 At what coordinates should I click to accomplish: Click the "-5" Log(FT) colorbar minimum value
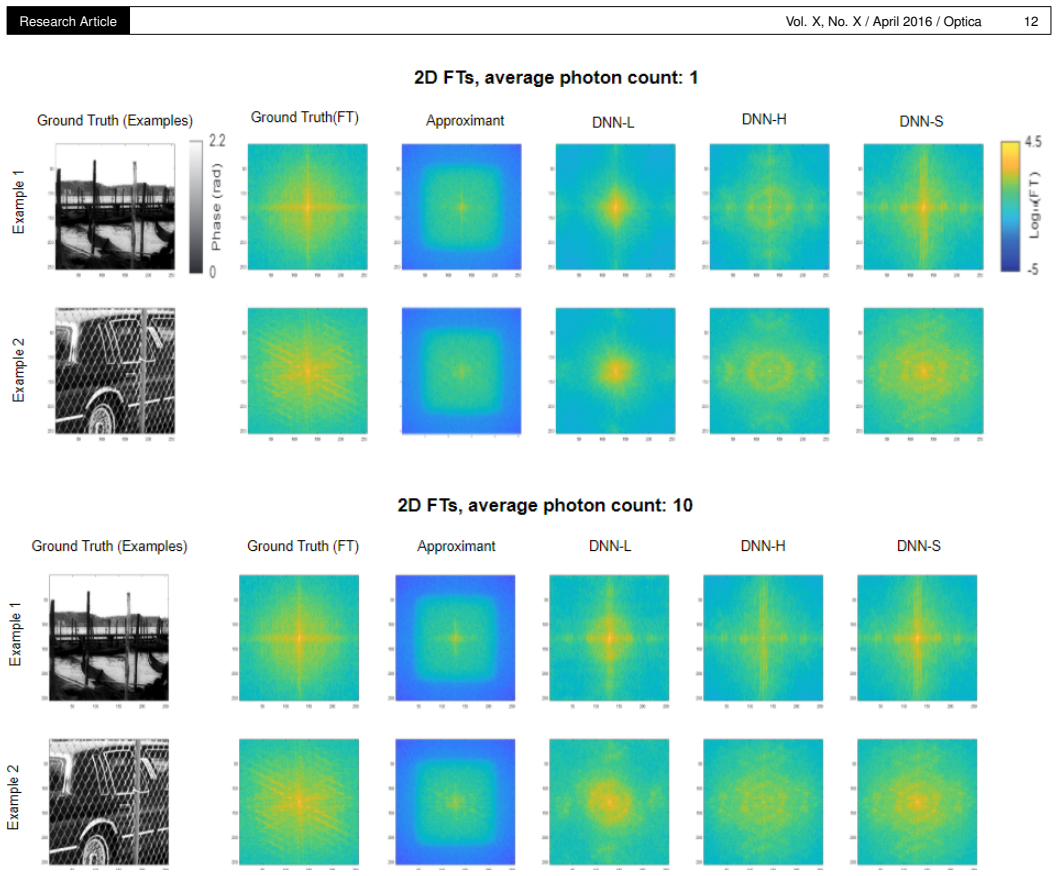point(1032,269)
